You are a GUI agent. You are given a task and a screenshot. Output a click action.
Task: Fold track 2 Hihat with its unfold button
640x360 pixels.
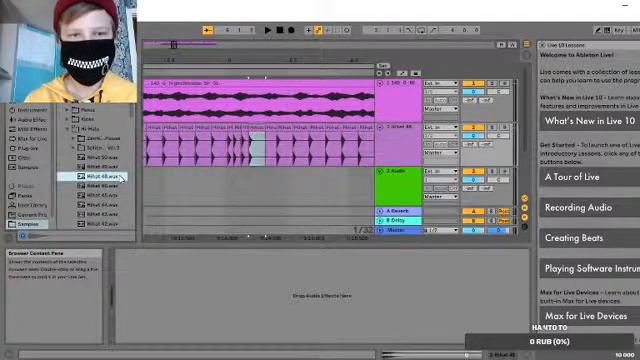(x=380, y=127)
